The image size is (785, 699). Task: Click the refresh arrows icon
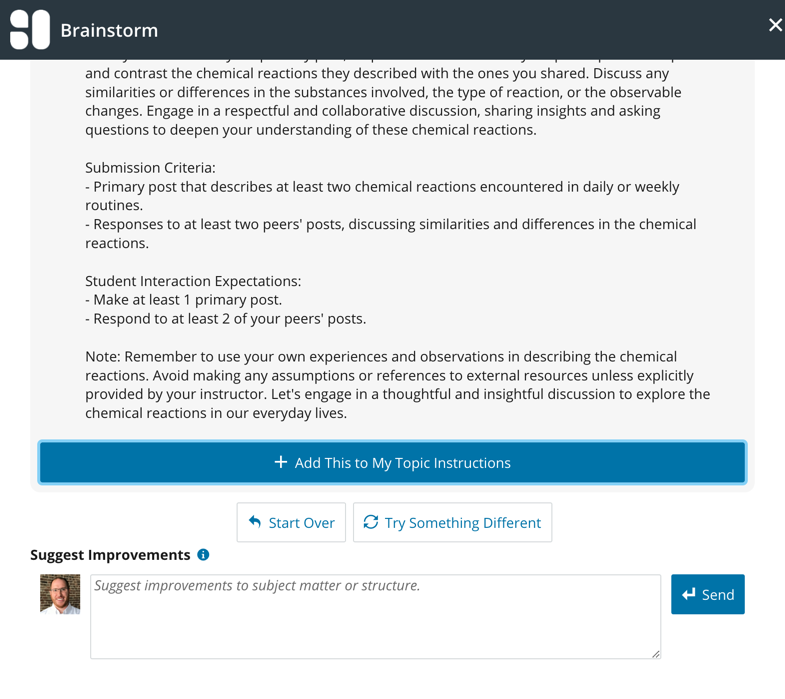tap(371, 522)
